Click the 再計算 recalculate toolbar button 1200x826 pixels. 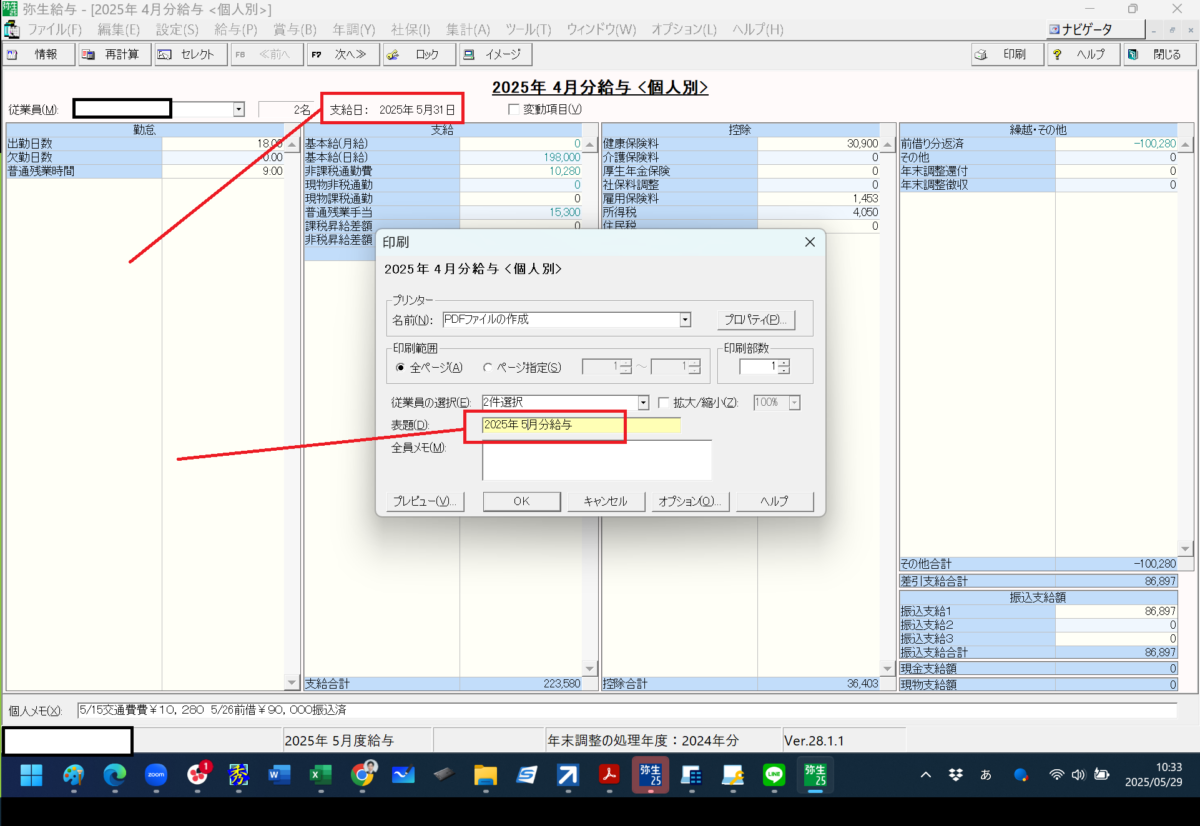tap(114, 54)
